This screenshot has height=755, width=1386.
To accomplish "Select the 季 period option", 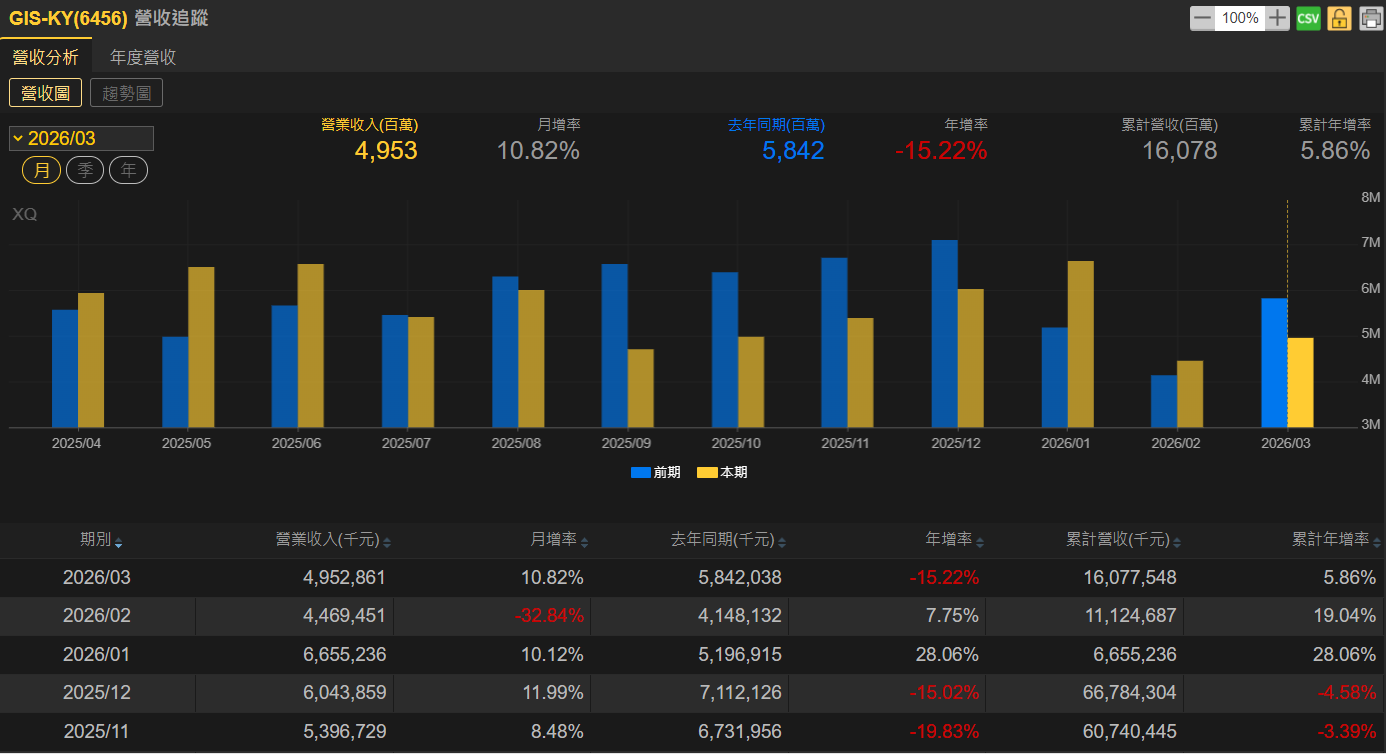I will (84, 170).
